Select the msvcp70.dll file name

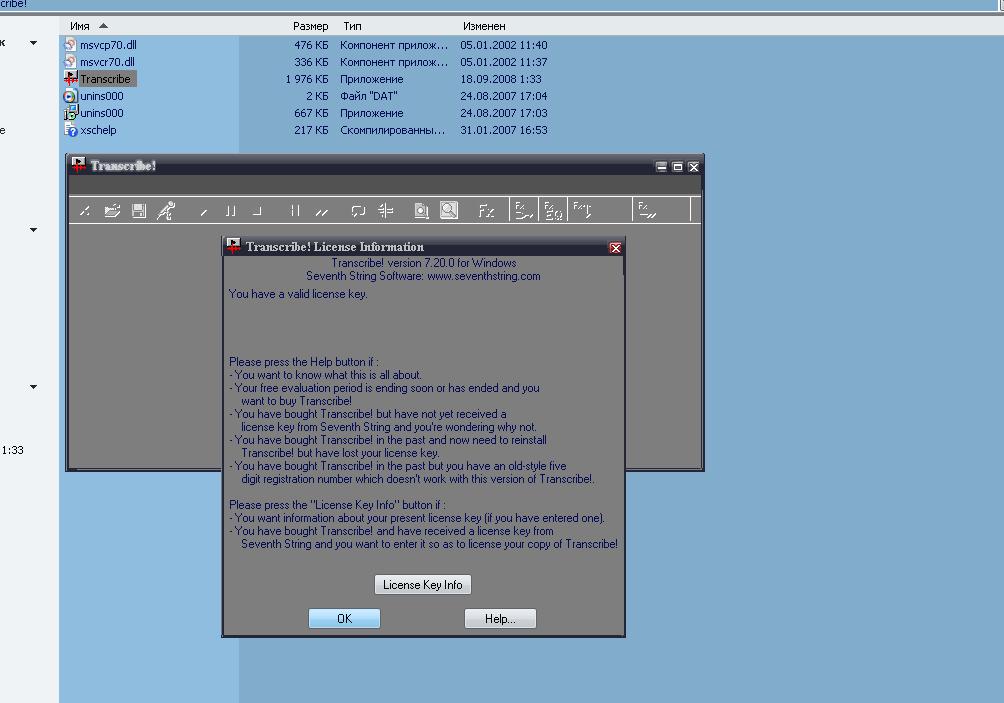tap(108, 45)
